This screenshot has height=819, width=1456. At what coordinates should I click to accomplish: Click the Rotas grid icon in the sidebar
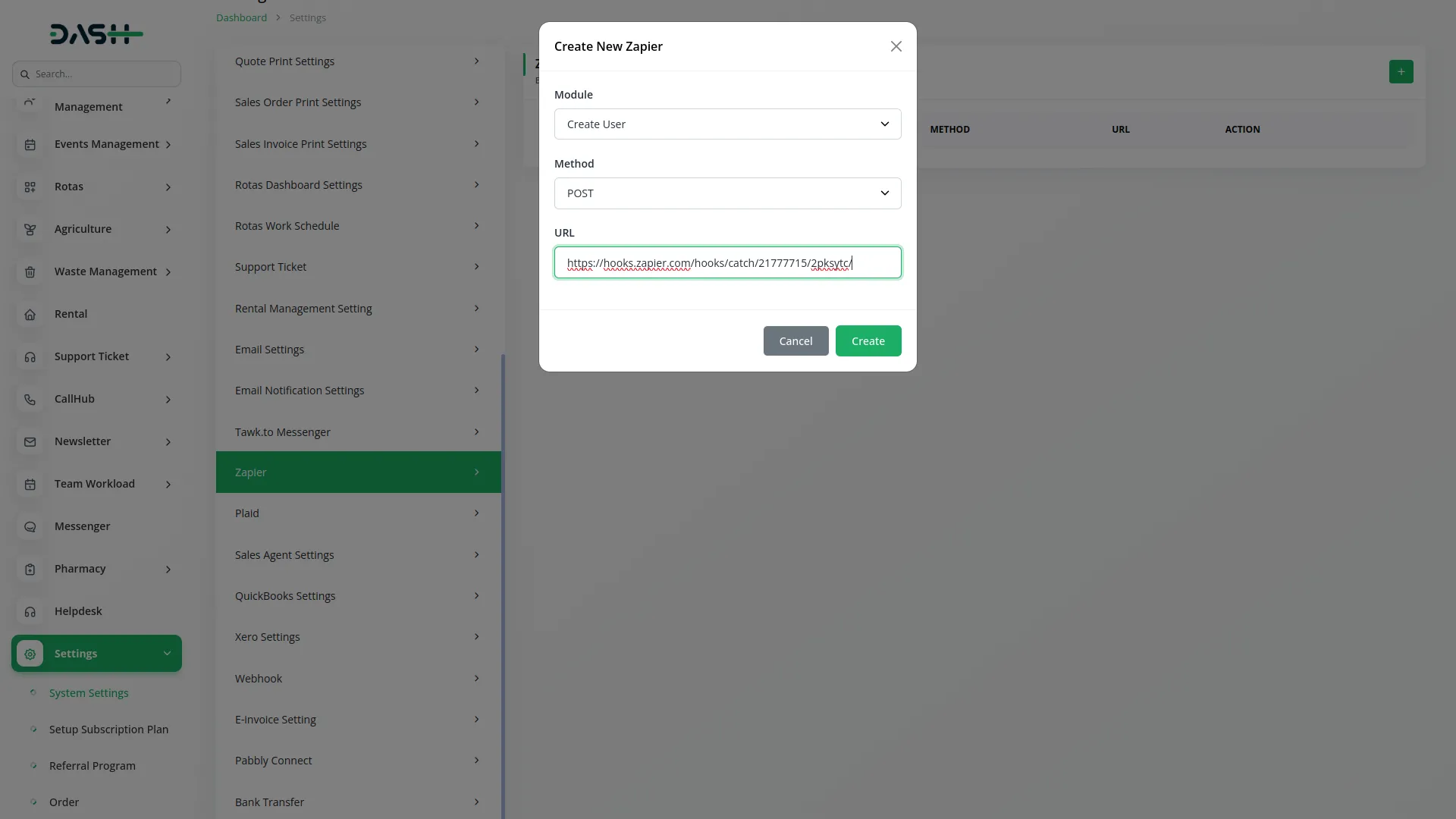30,187
